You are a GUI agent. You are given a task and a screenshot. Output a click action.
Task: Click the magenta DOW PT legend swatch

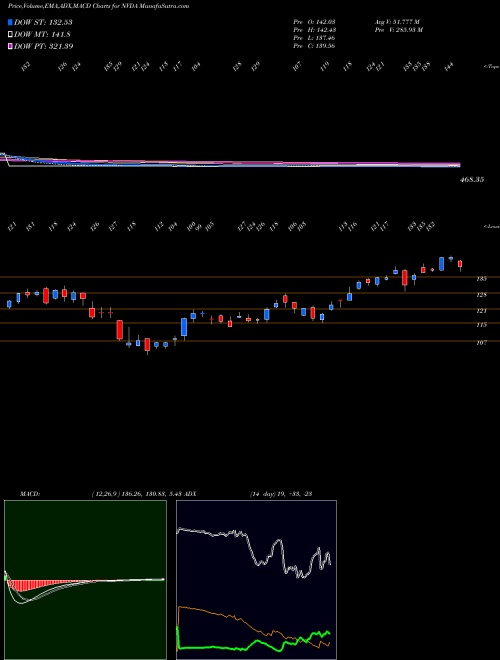[10, 46]
